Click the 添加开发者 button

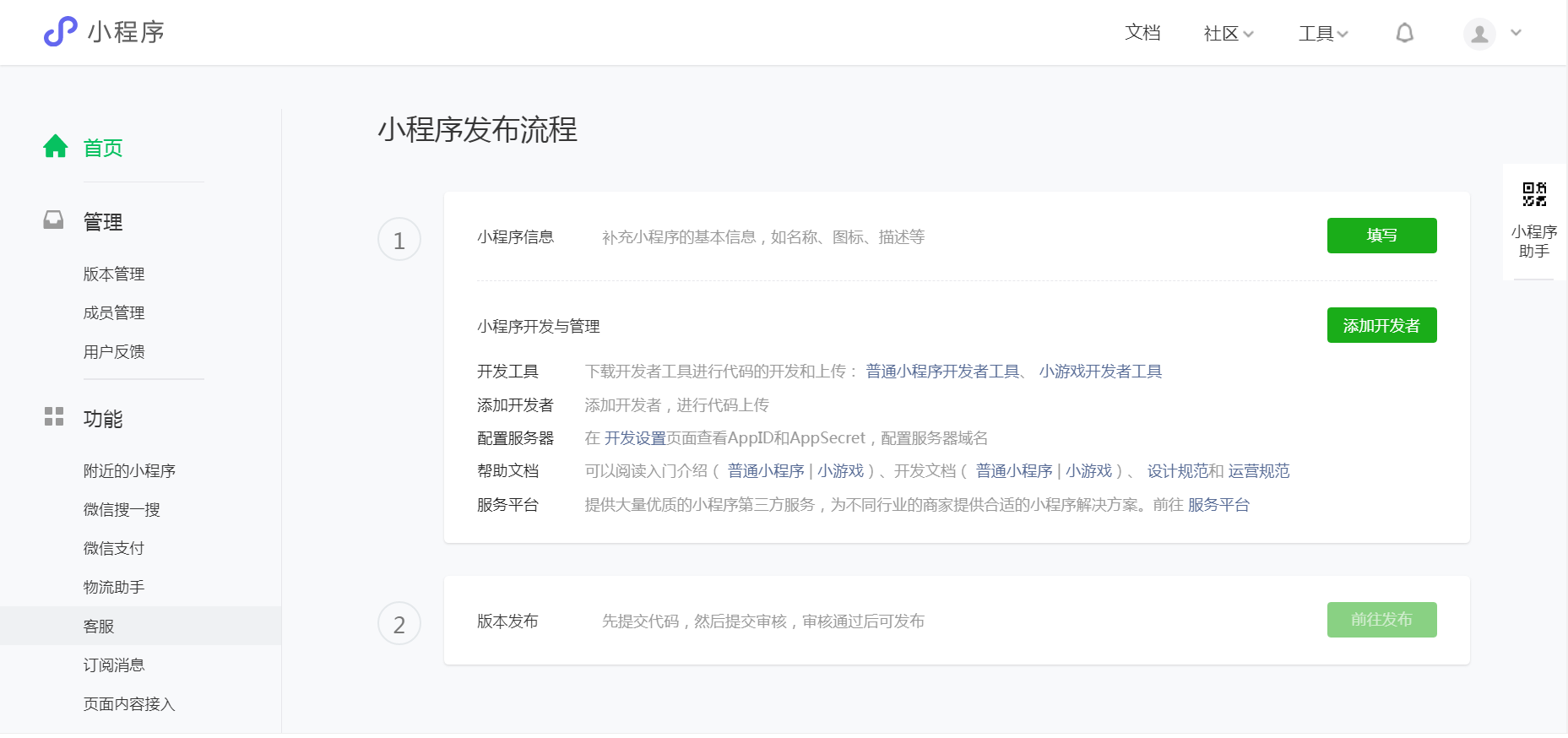tap(1381, 325)
